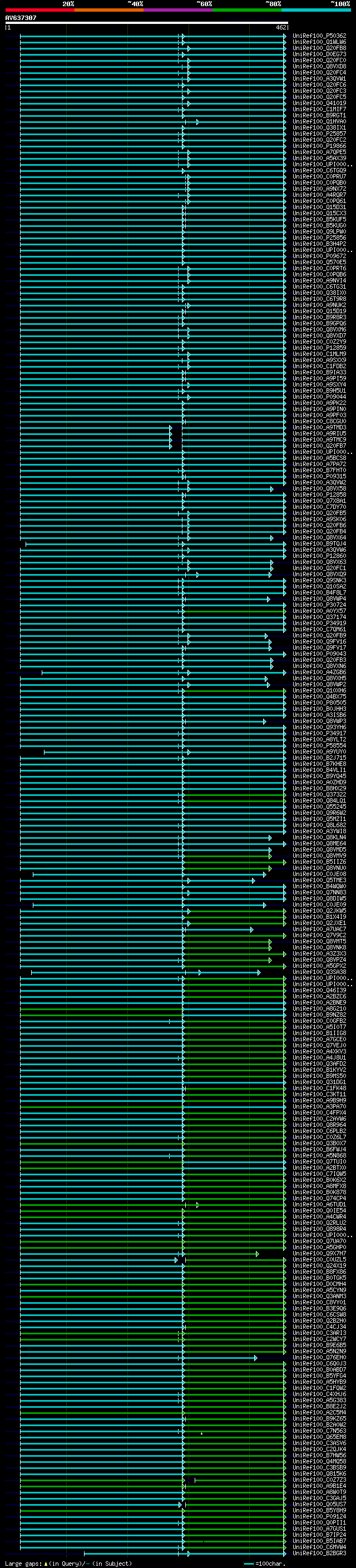Select hit UniRef100_Q20FB8
This screenshot has width=356, height=1568.
(x=319, y=48)
